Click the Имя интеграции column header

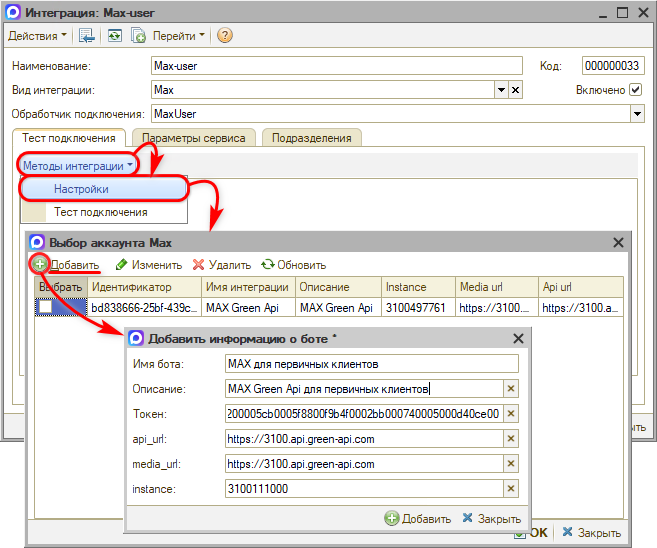pos(248,287)
